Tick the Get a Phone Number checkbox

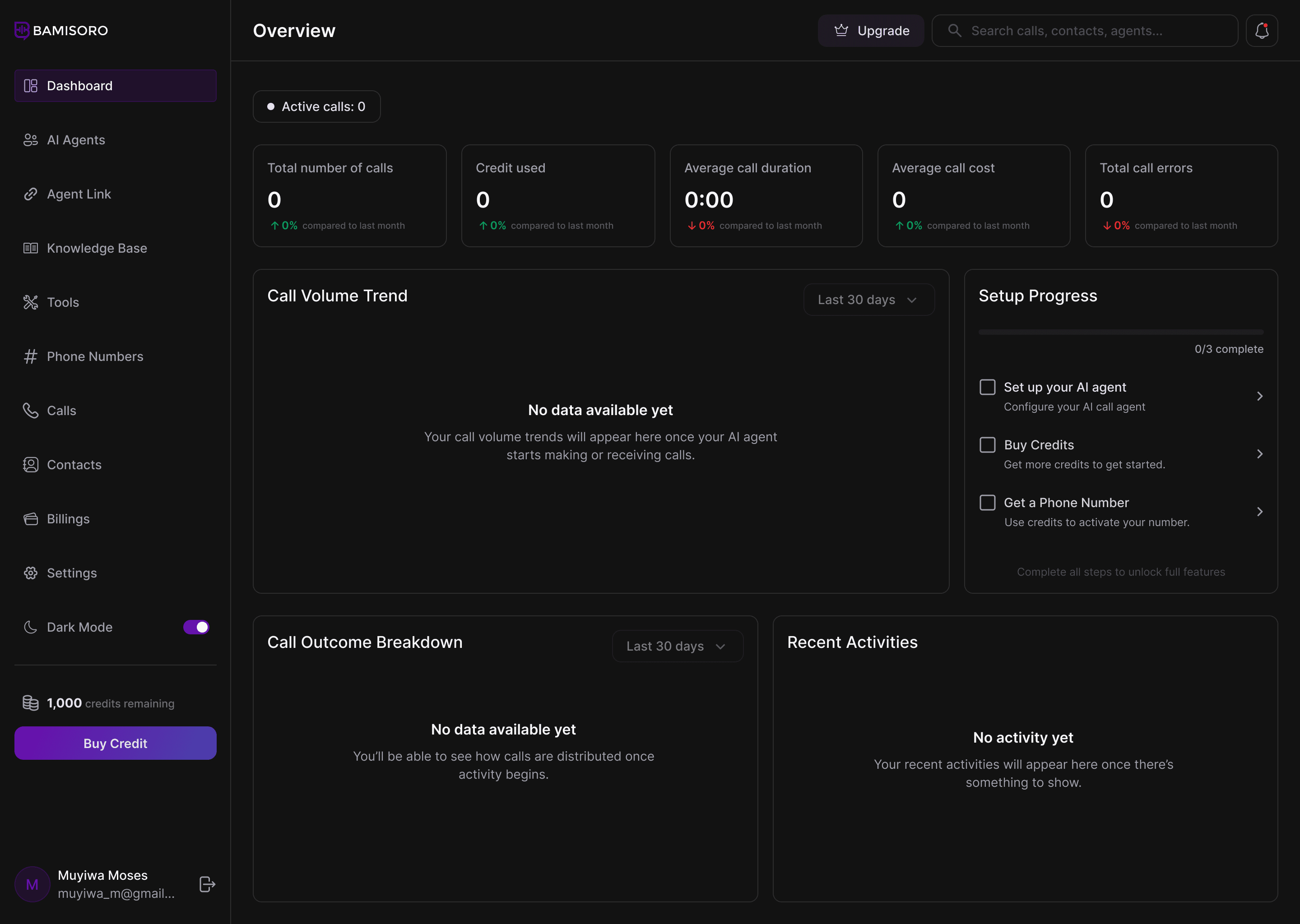point(988,503)
